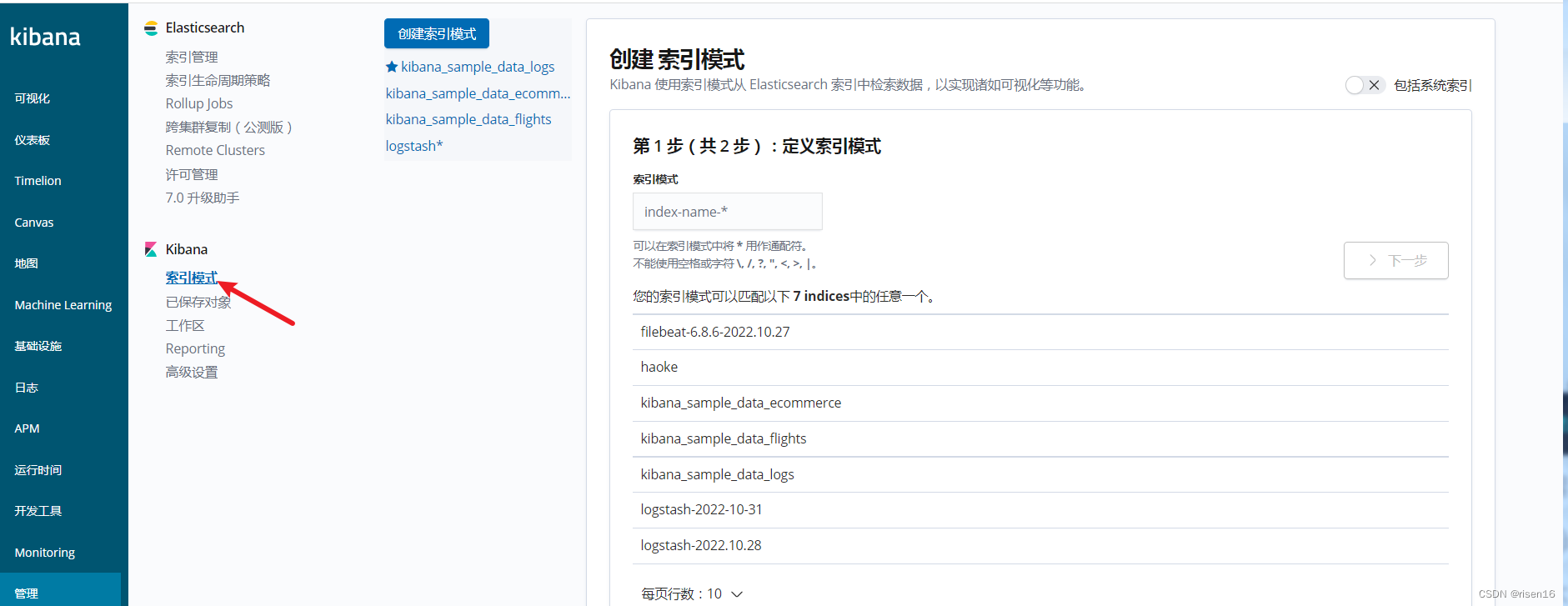Select kibana_sample_data_ecomm... index pattern link

pos(478,93)
